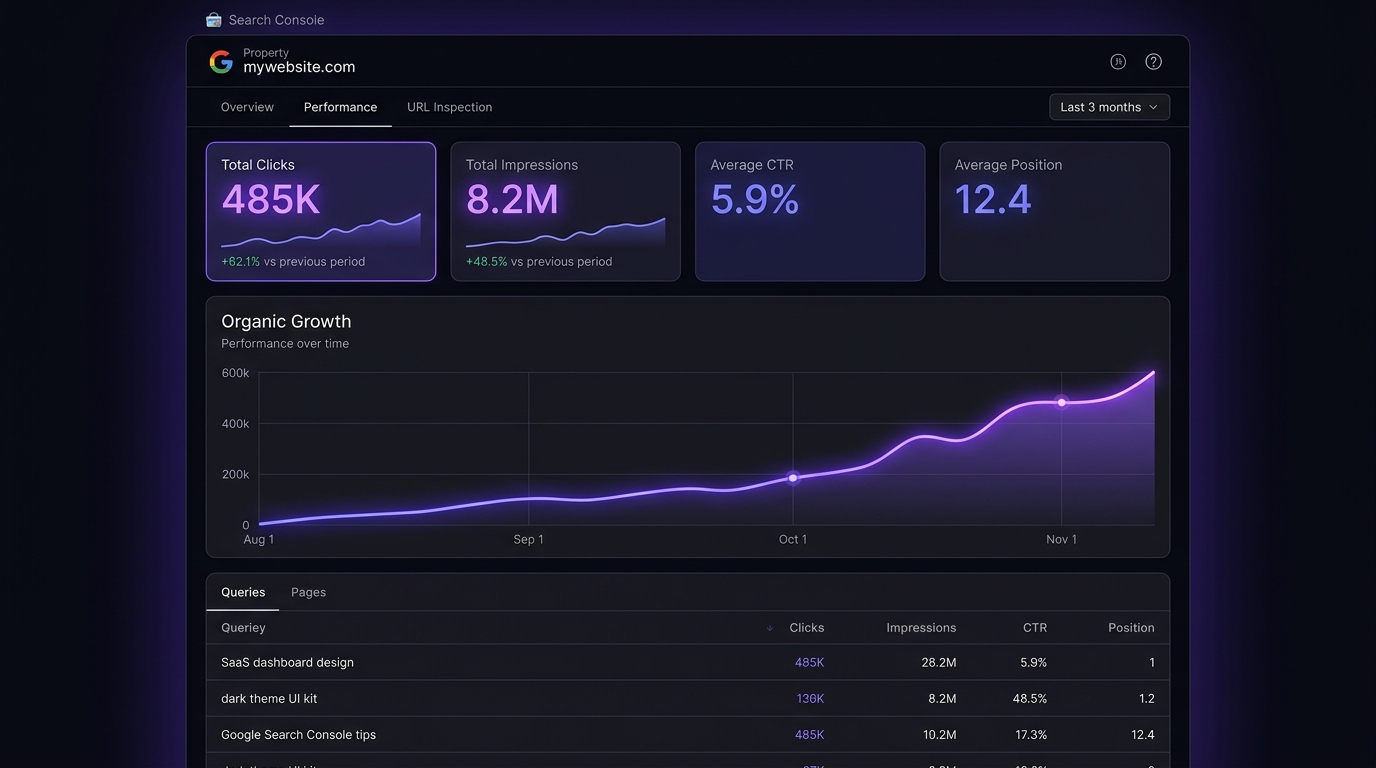
Task: Click 5.9% CTR in SaaS dashboard design row
Action: [x=1033, y=662]
